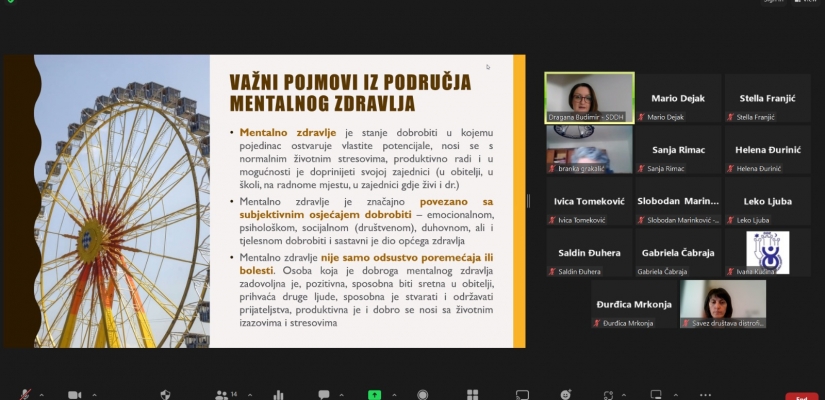The width and height of the screenshot is (825, 400).
Task: Select Ivica Tomeković's participant tile
Action: [x=589, y=201]
